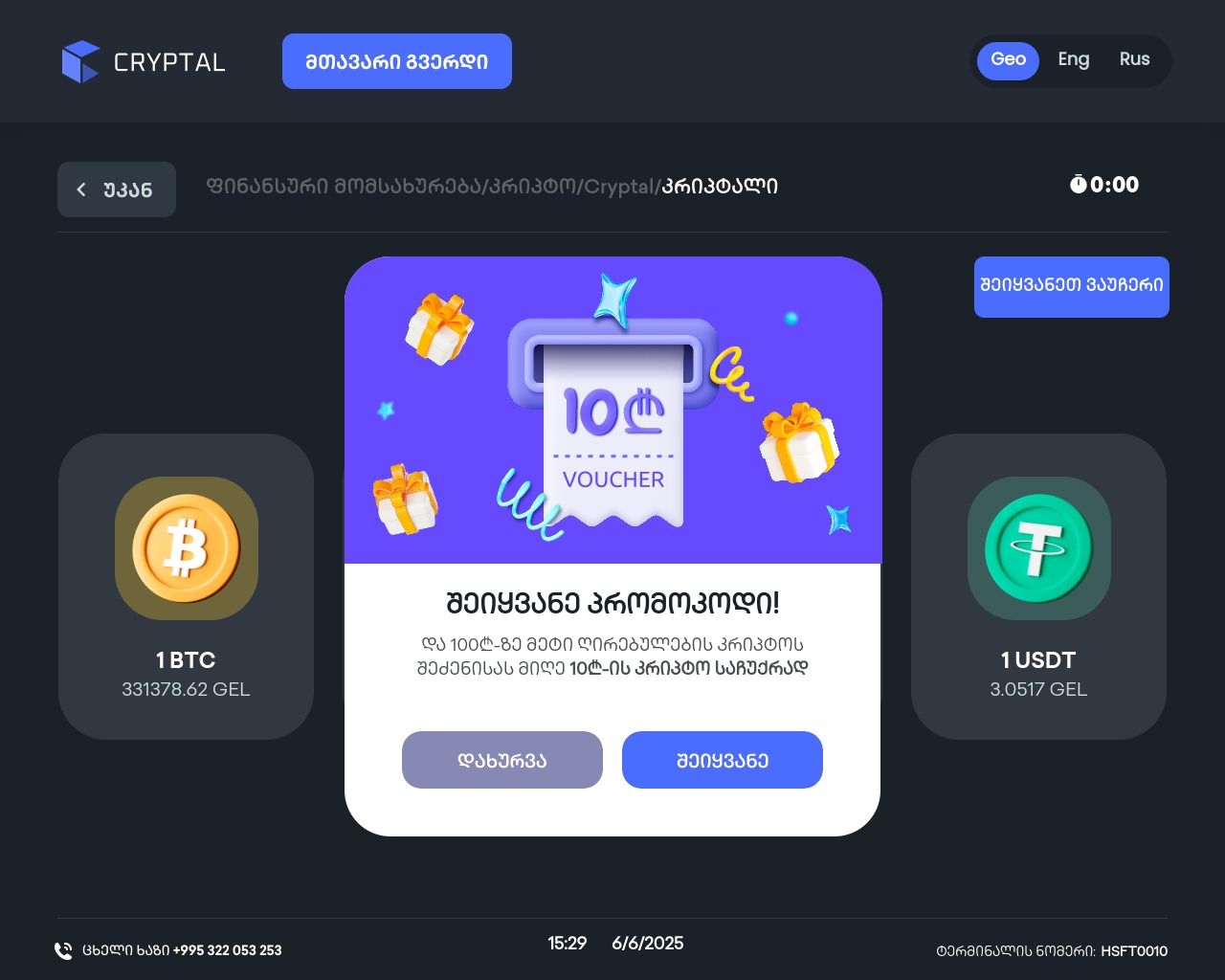Close the promo dialog with დახურვა
This screenshot has width=1225, height=980.
pyautogui.click(x=502, y=760)
